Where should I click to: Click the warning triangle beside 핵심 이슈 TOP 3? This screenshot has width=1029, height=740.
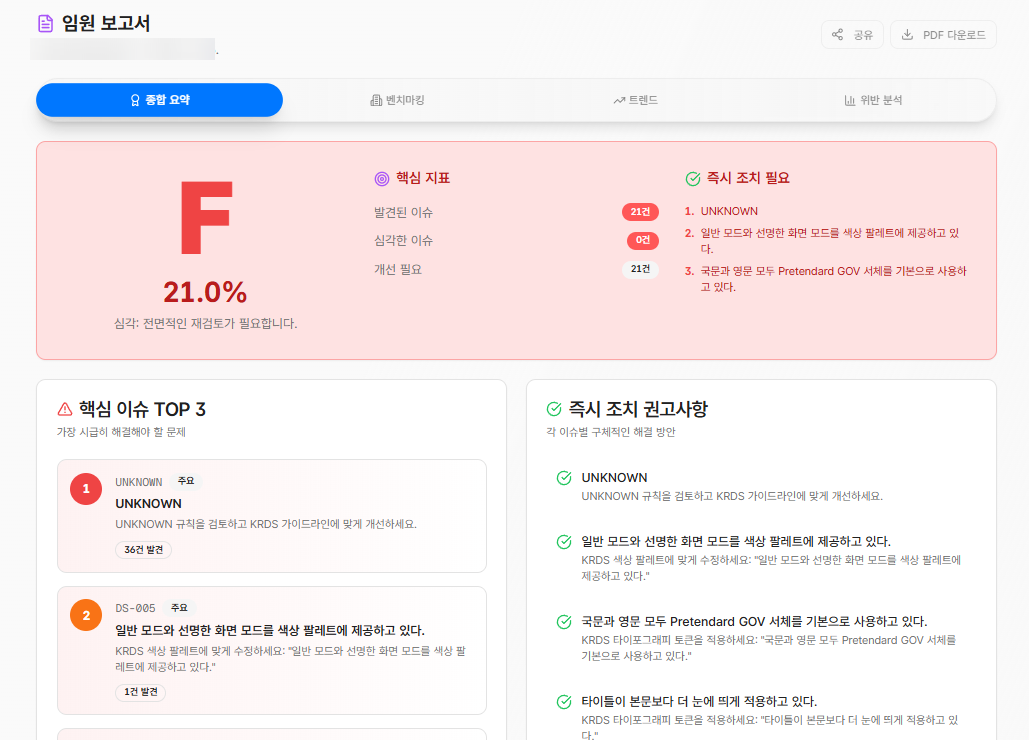(65, 409)
